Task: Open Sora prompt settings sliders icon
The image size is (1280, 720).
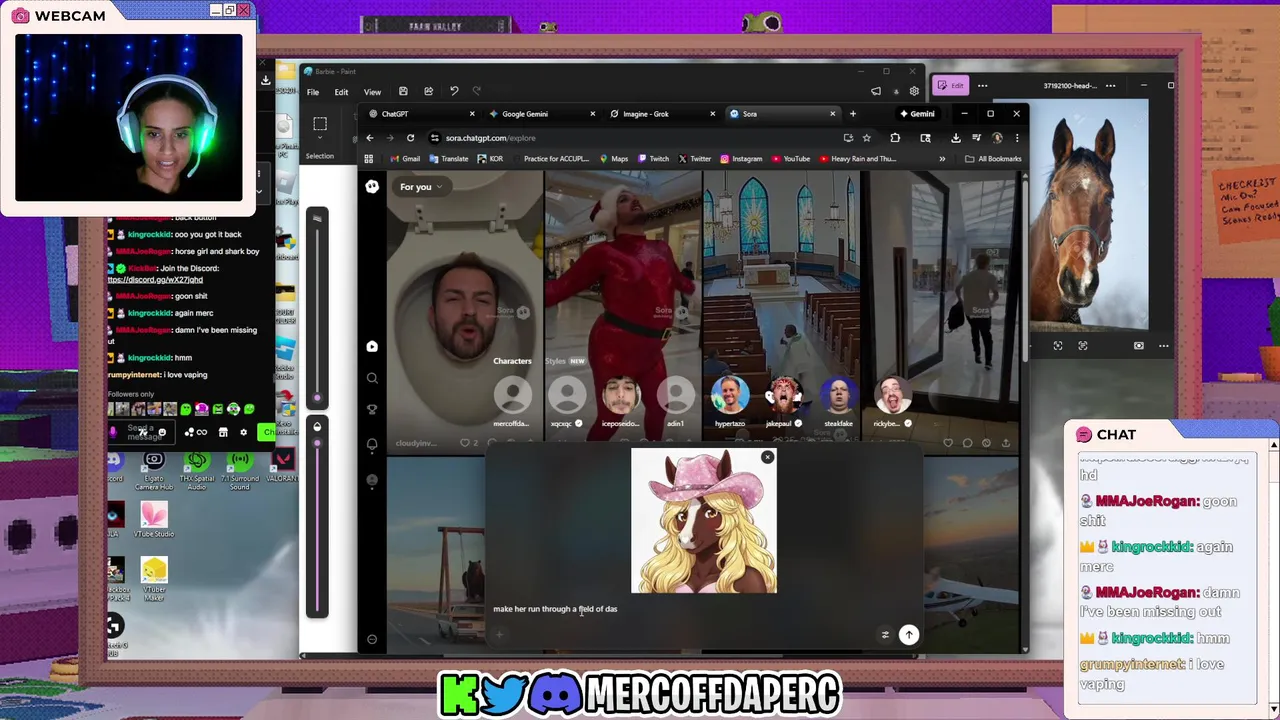Action: (885, 634)
